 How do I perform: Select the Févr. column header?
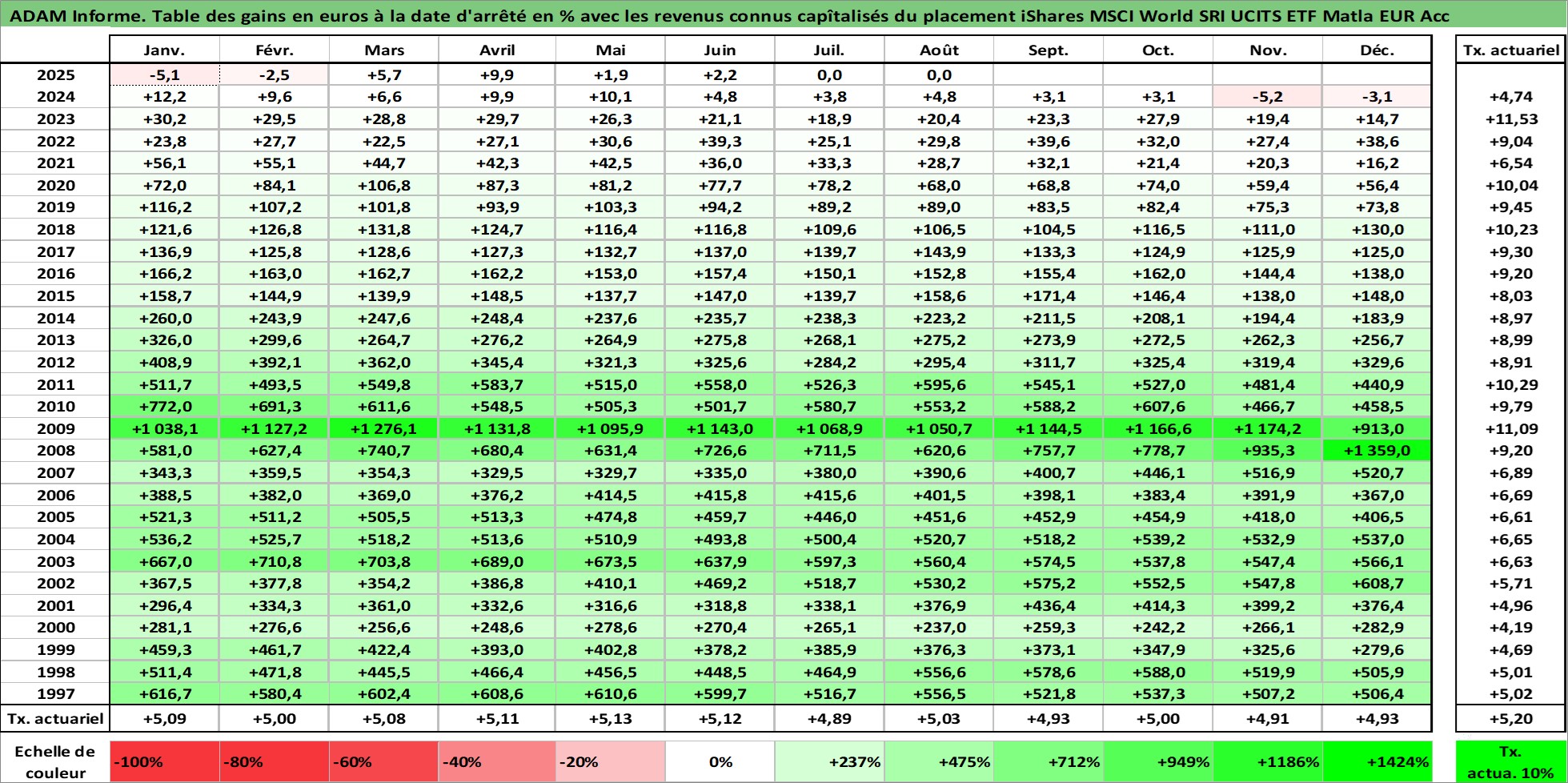coord(275,50)
